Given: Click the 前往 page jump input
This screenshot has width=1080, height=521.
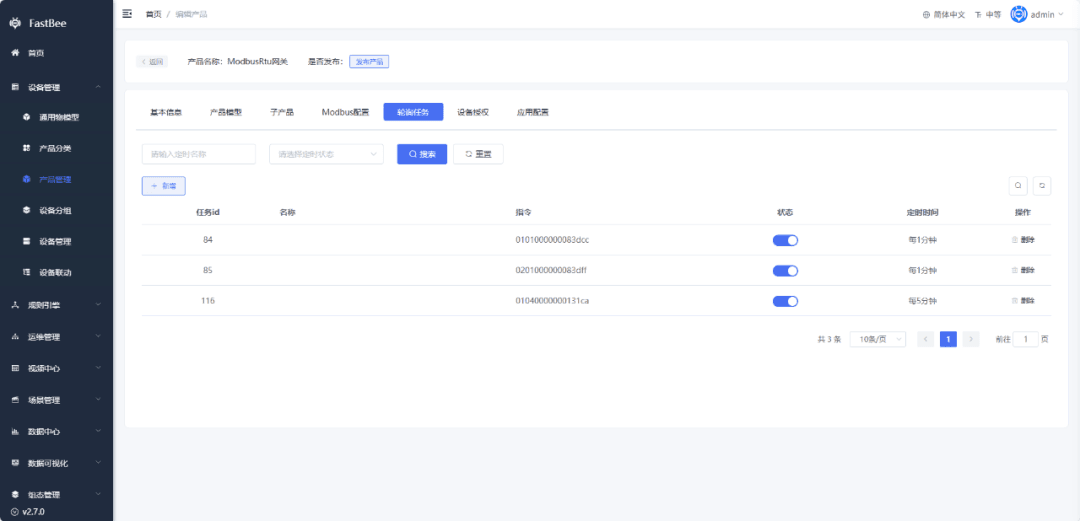Looking at the screenshot, I should pos(1026,339).
